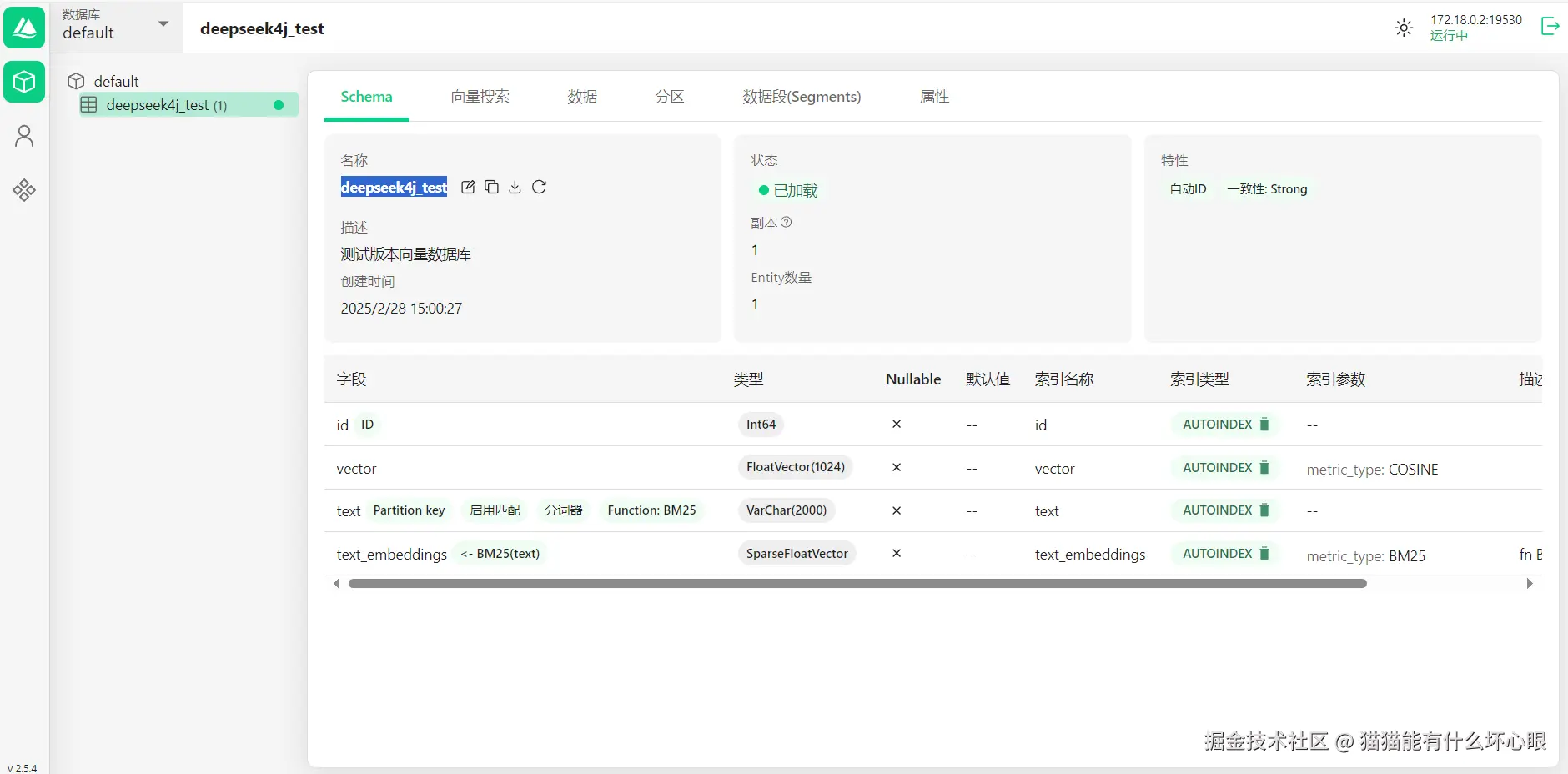Click the 启用匹配 chip on text field
The width and height of the screenshot is (1568, 774).
(x=495, y=510)
